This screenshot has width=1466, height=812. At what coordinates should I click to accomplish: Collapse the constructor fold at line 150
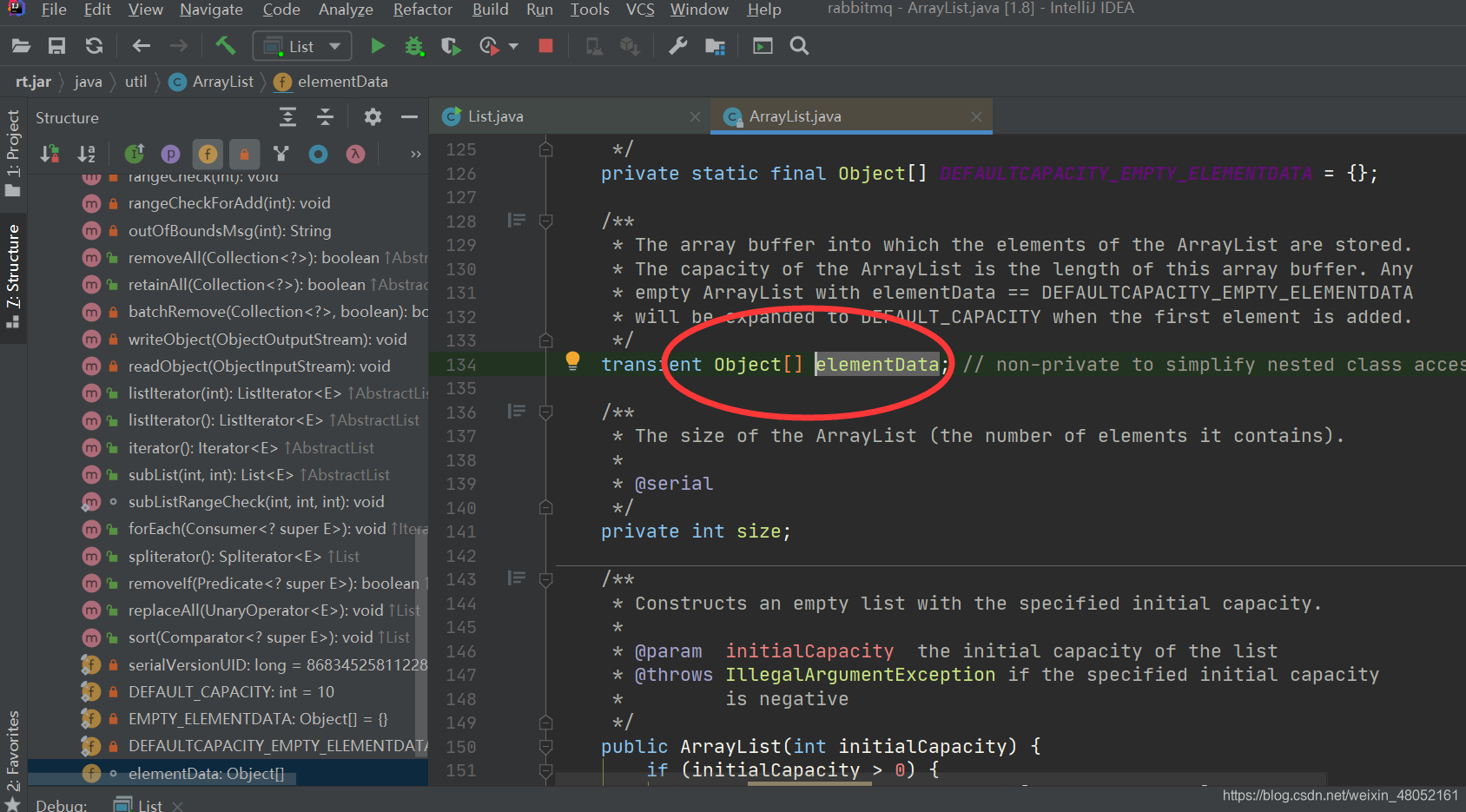coord(545,746)
